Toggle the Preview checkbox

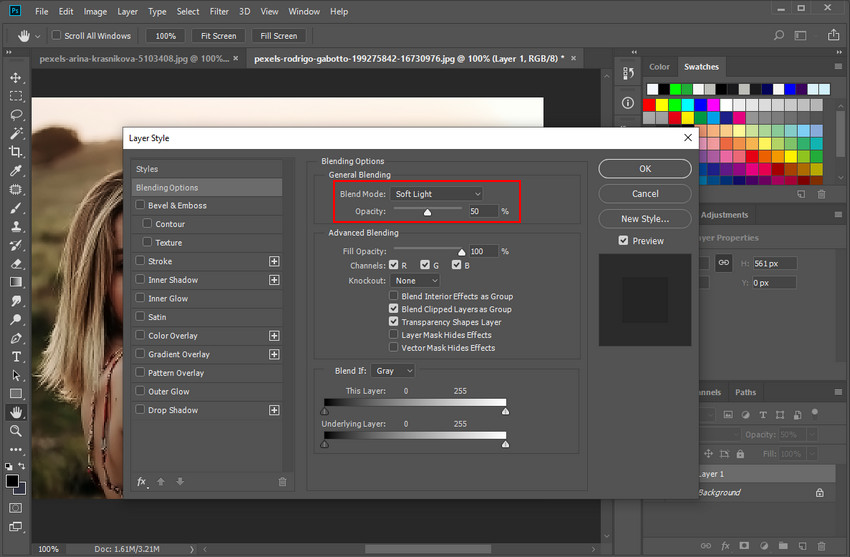coord(624,241)
